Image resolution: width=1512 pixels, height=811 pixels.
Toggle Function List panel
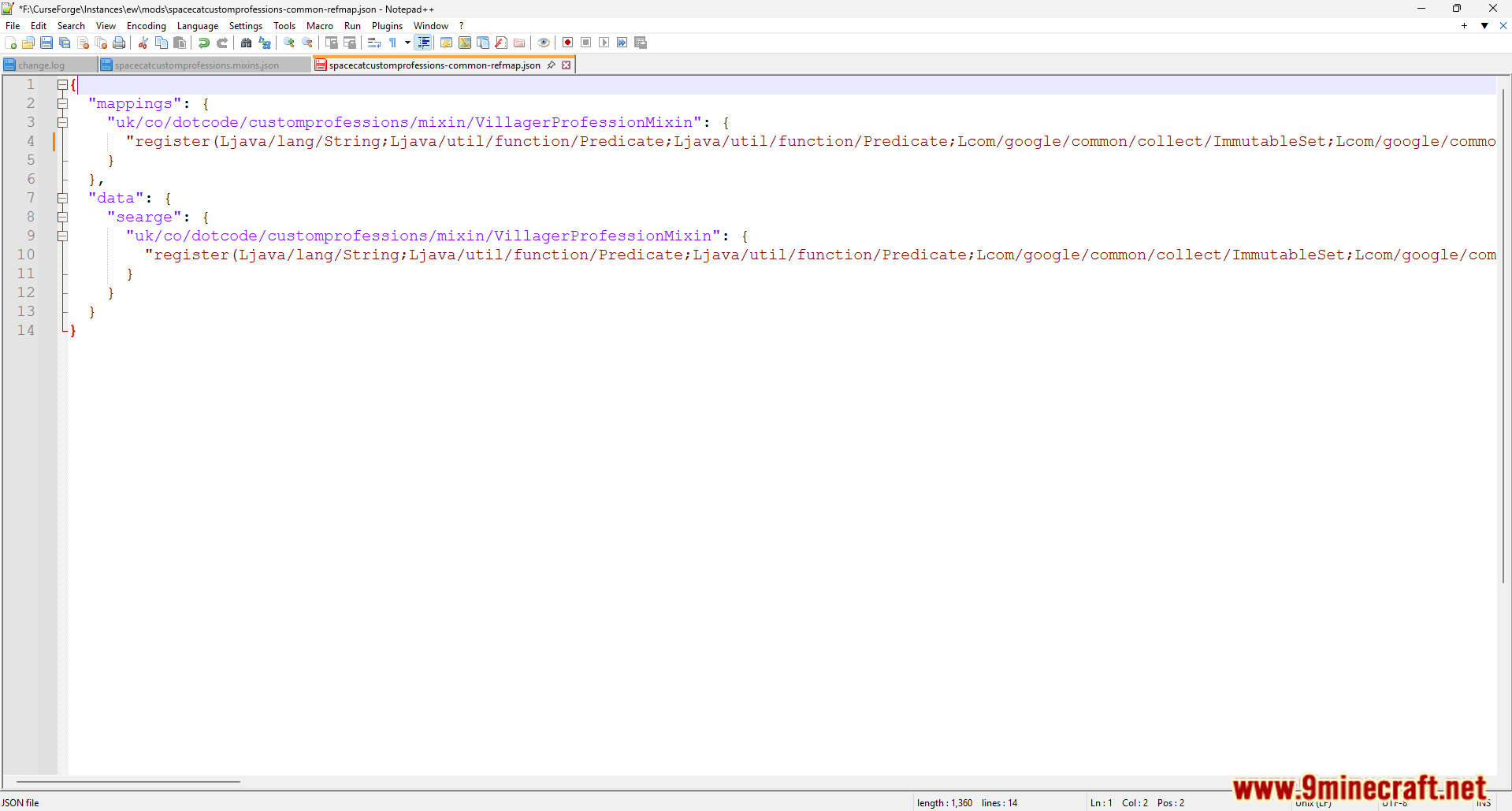(501, 43)
